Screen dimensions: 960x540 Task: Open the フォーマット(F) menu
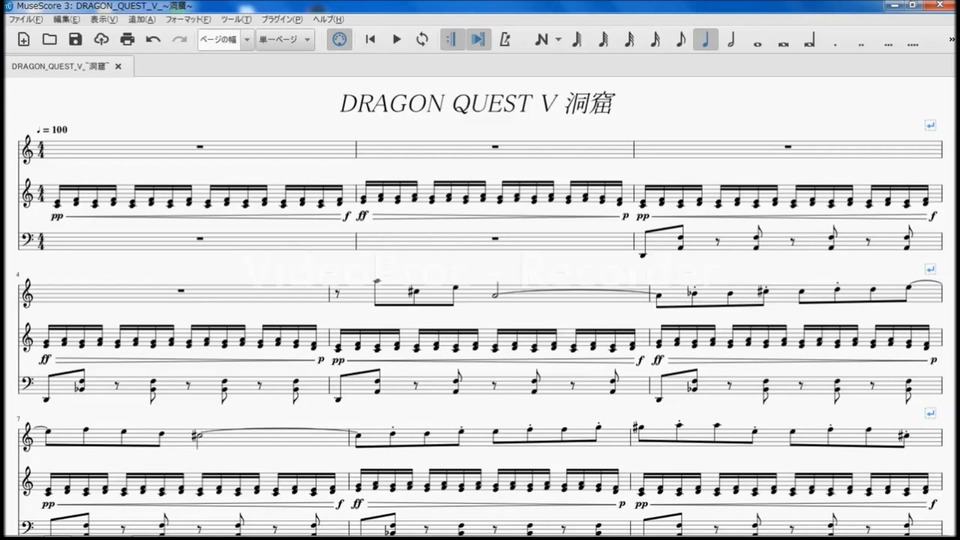pos(188,20)
